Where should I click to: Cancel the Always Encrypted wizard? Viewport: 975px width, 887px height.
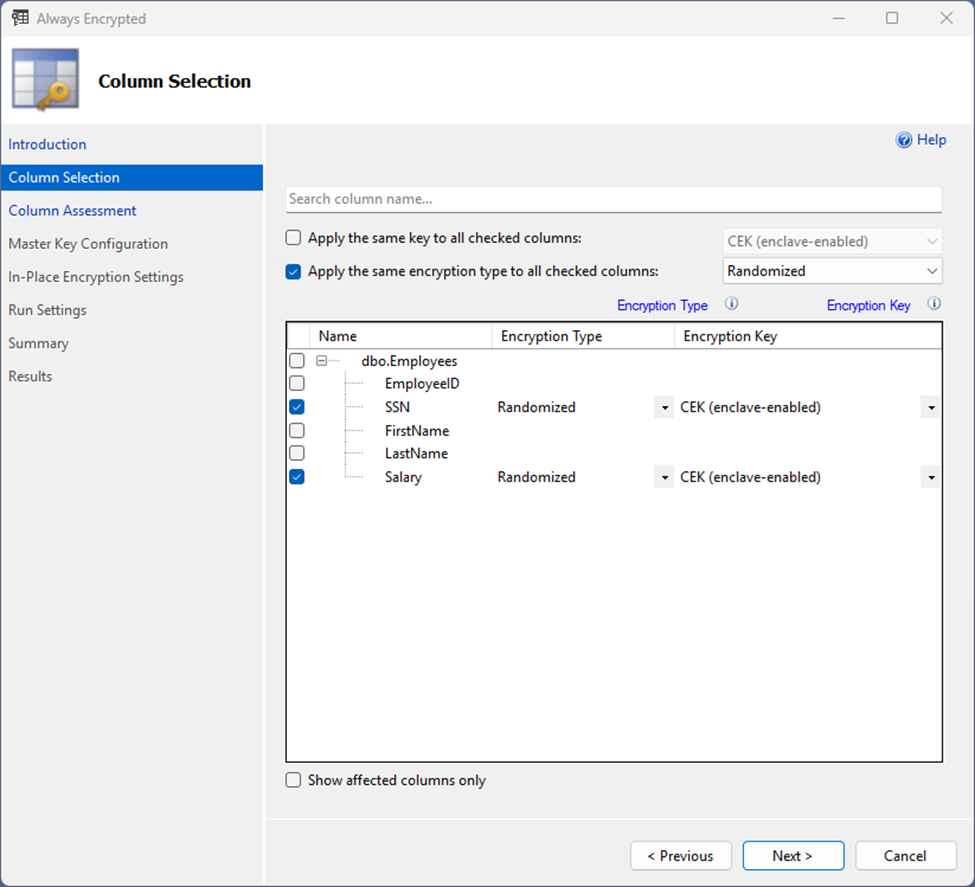(906, 856)
